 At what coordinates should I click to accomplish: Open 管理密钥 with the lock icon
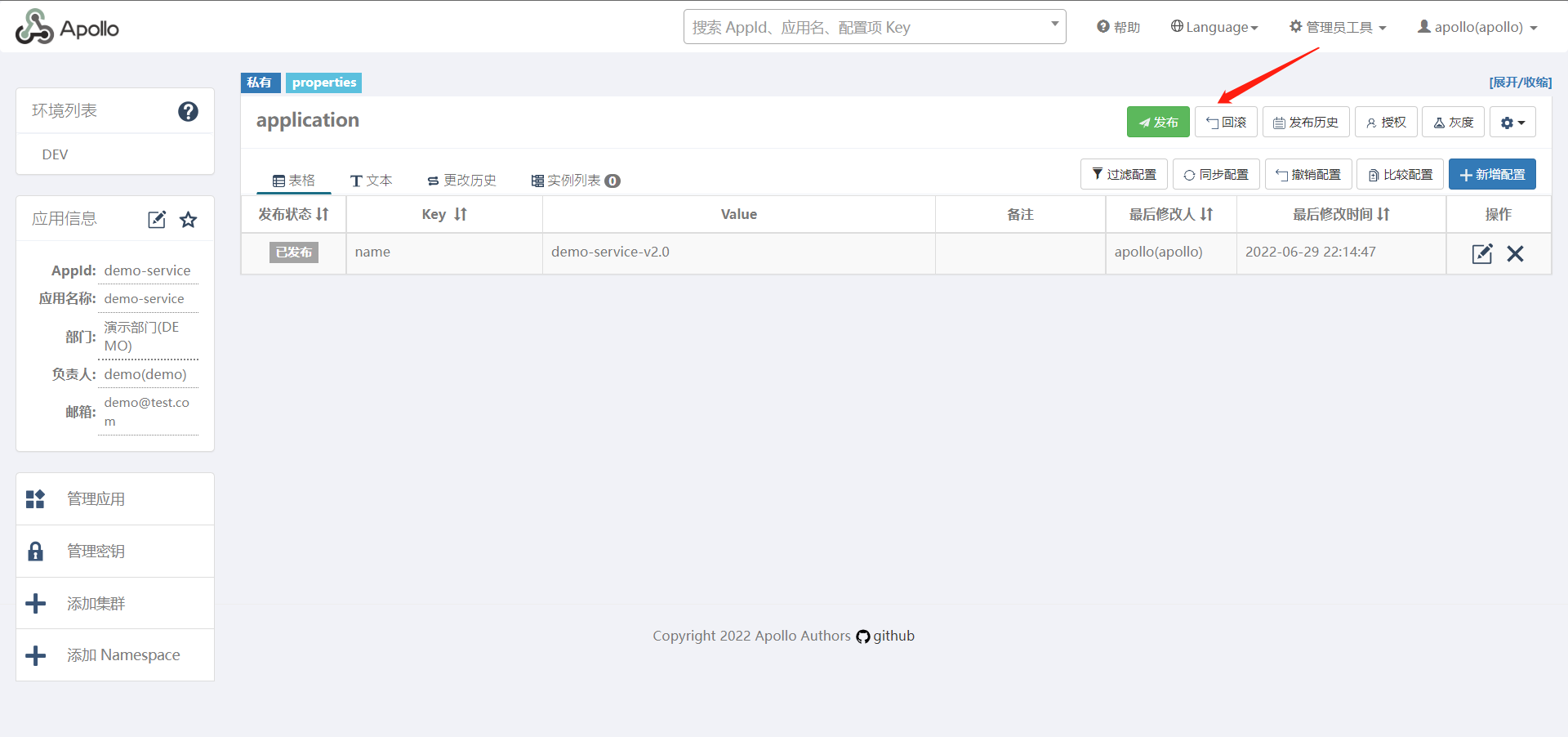click(x=96, y=552)
